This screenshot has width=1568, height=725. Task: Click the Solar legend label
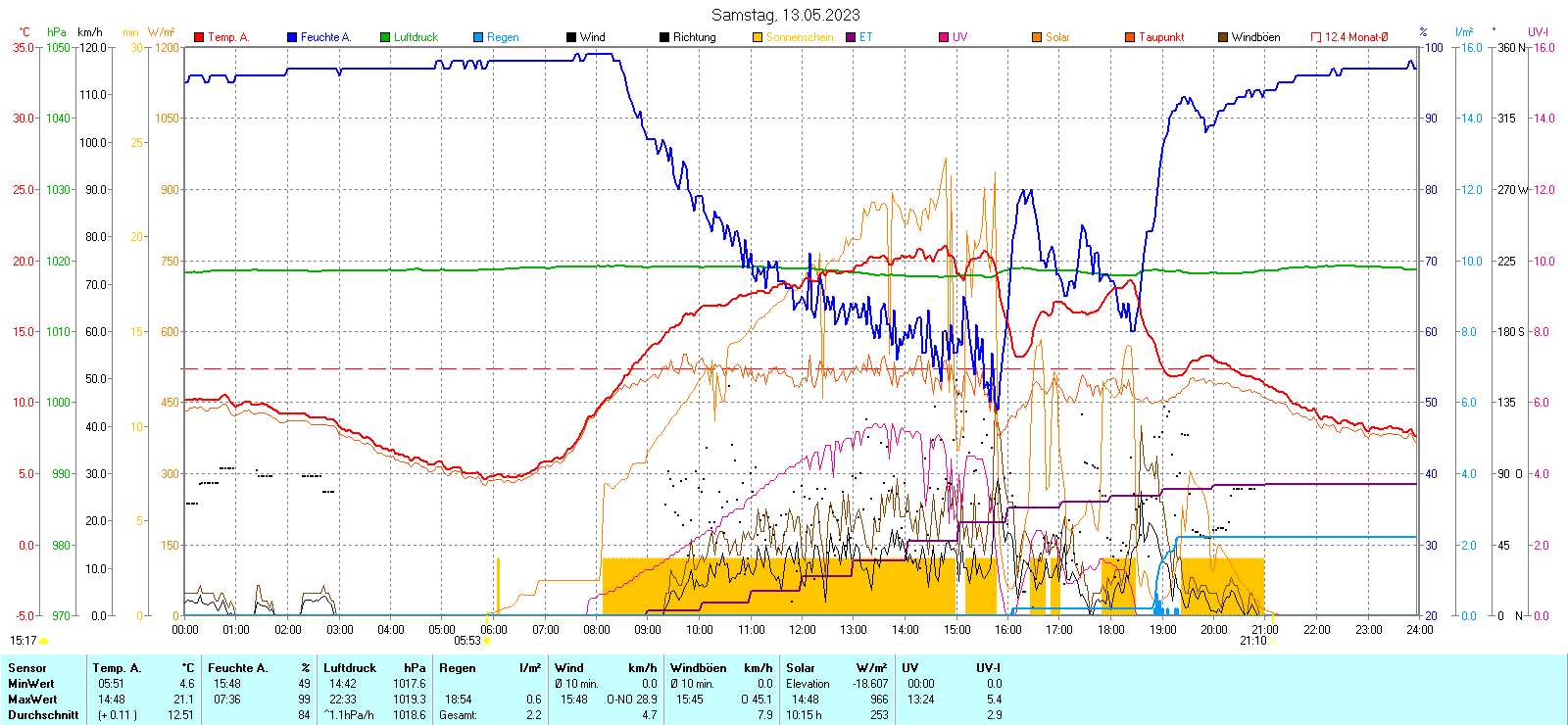click(1057, 37)
